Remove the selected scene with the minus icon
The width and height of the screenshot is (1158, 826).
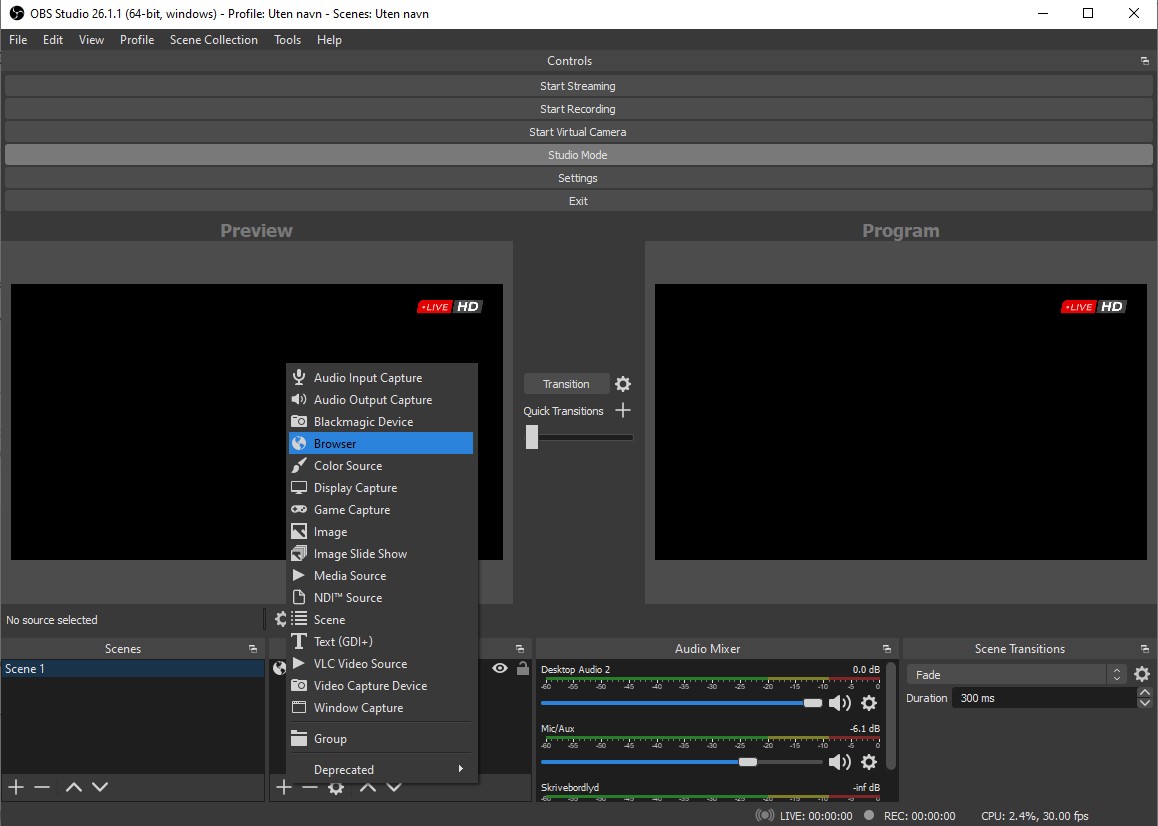click(42, 788)
